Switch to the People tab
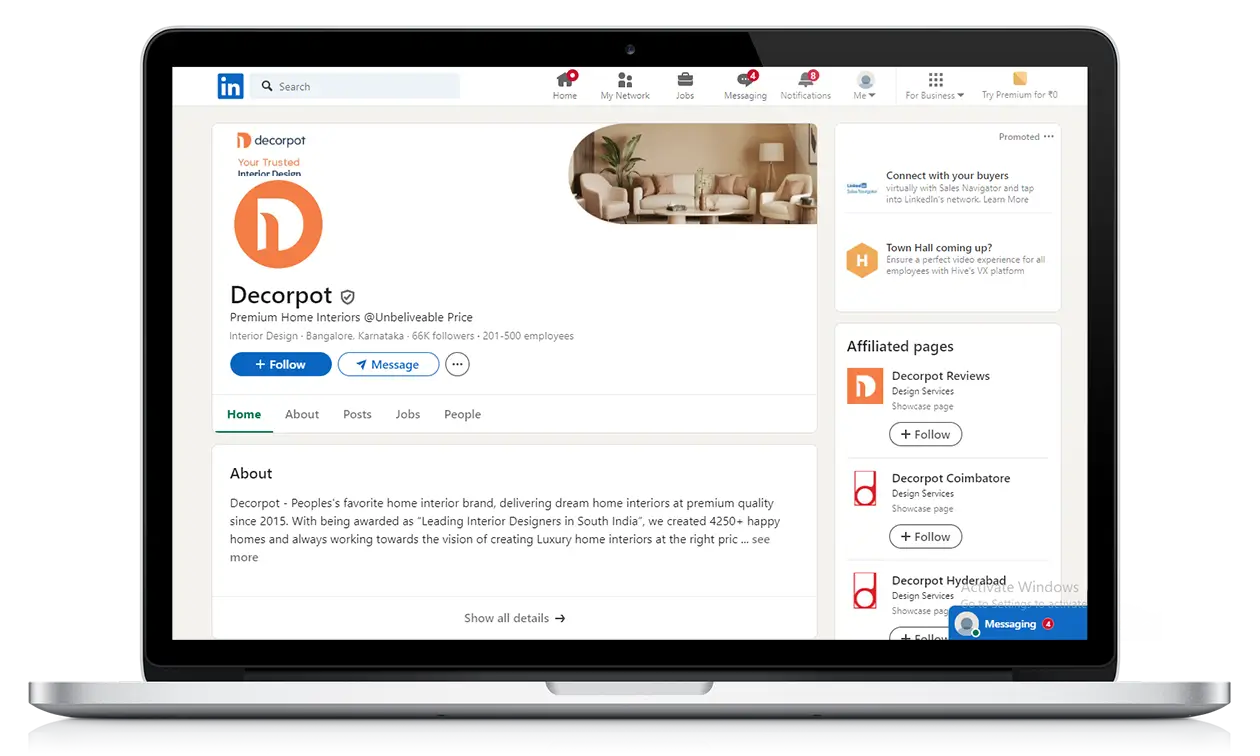The height and width of the screenshot is (756, 1260). click(463, 414)
